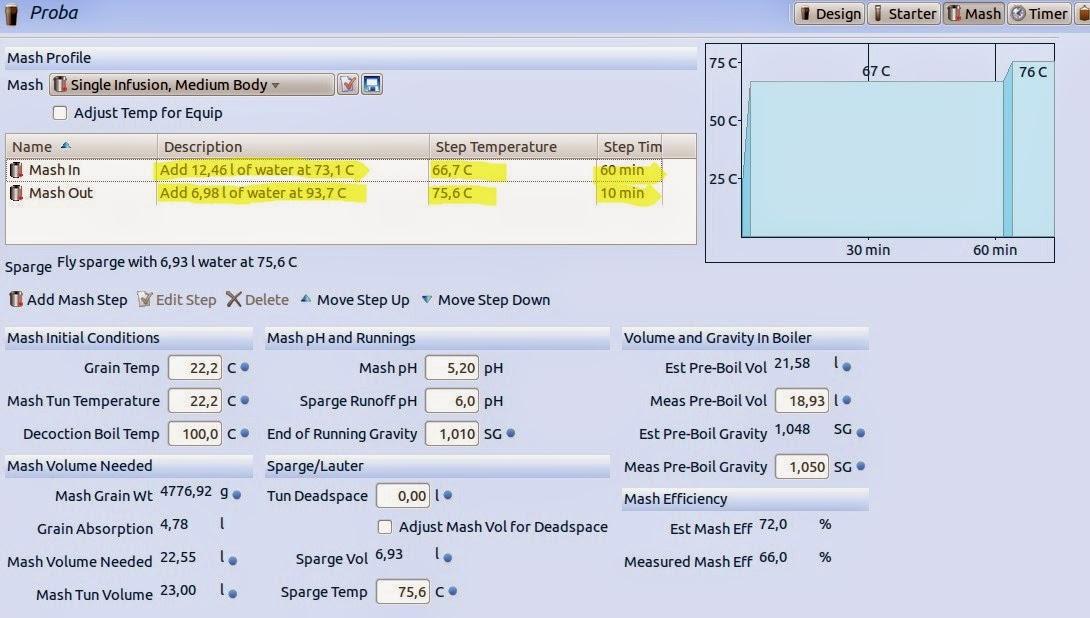
Task: Click the Fly sparge instruction text
Action: tap(177, 262)
